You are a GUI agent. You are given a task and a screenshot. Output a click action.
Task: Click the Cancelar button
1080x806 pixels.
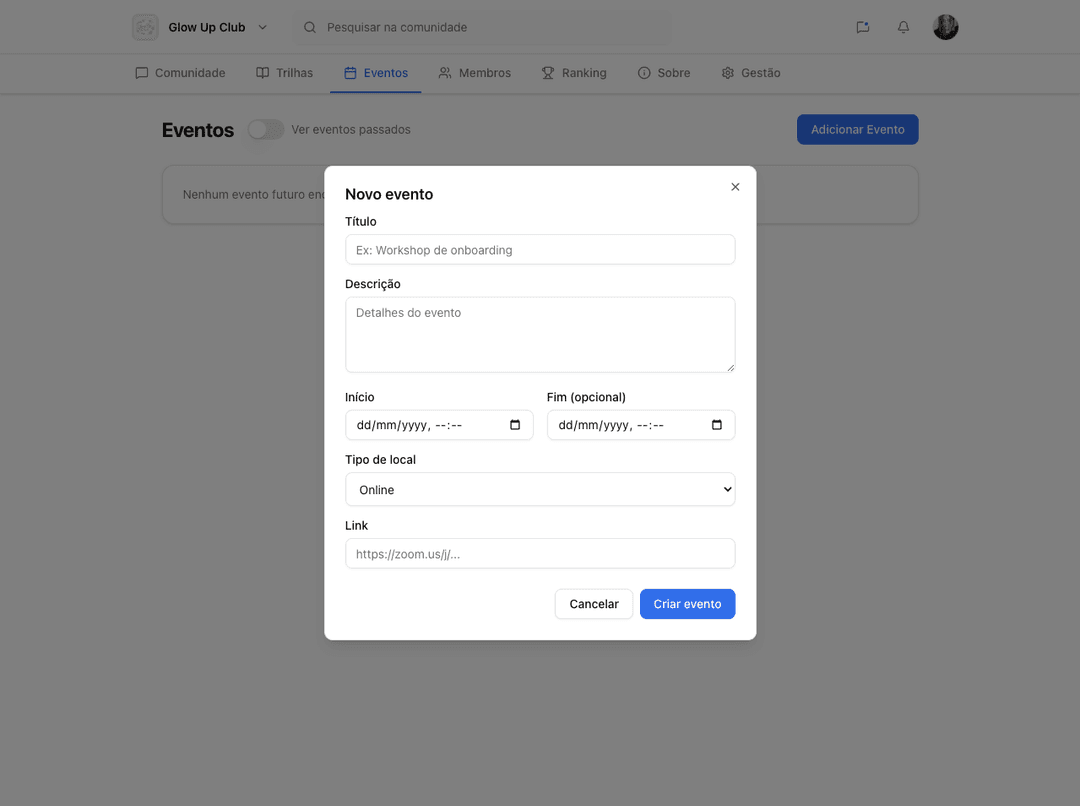pyautogui.click(x=593, y=604)
